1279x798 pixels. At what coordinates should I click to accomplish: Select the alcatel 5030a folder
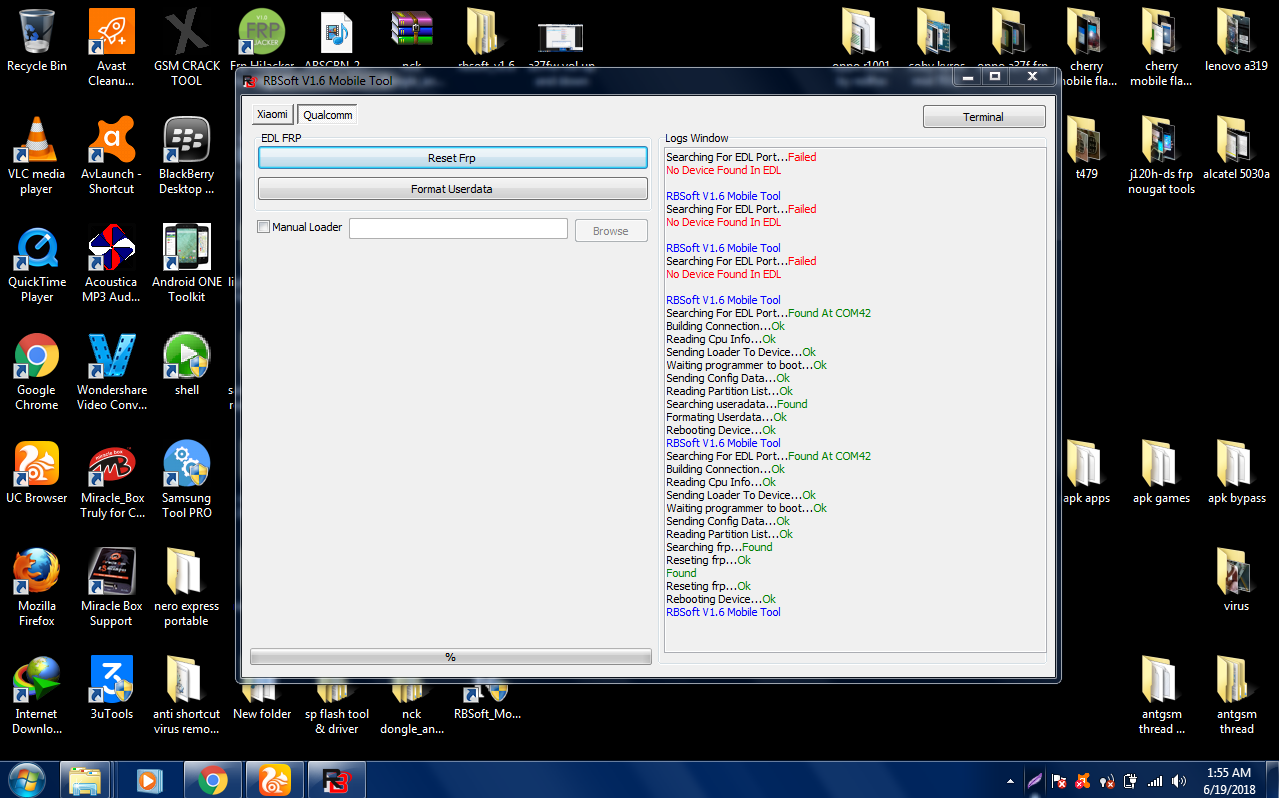click(x=1236, y=147)
